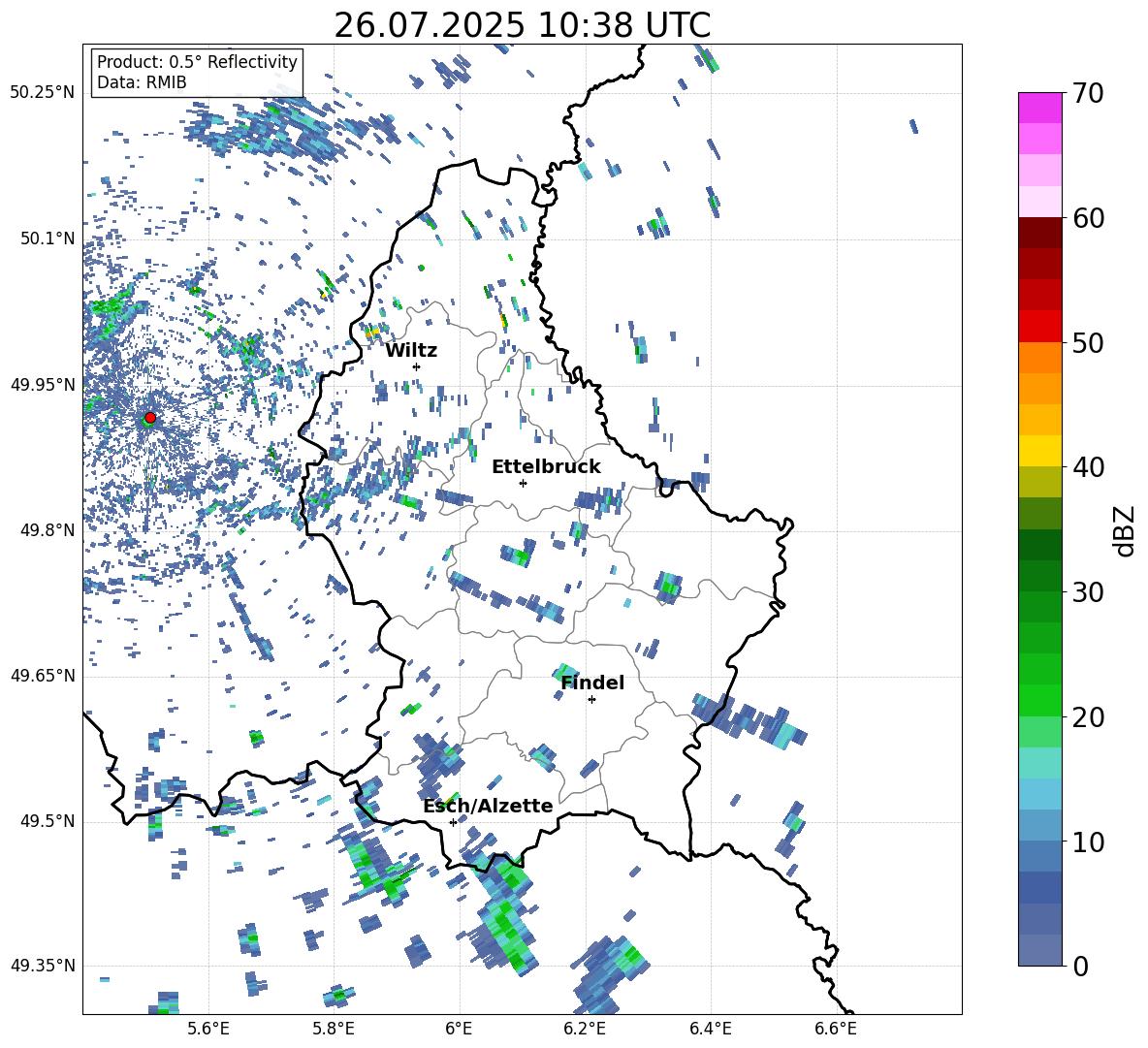
Task: Click the 49.8°N latitude label
Action: [47, 530]
